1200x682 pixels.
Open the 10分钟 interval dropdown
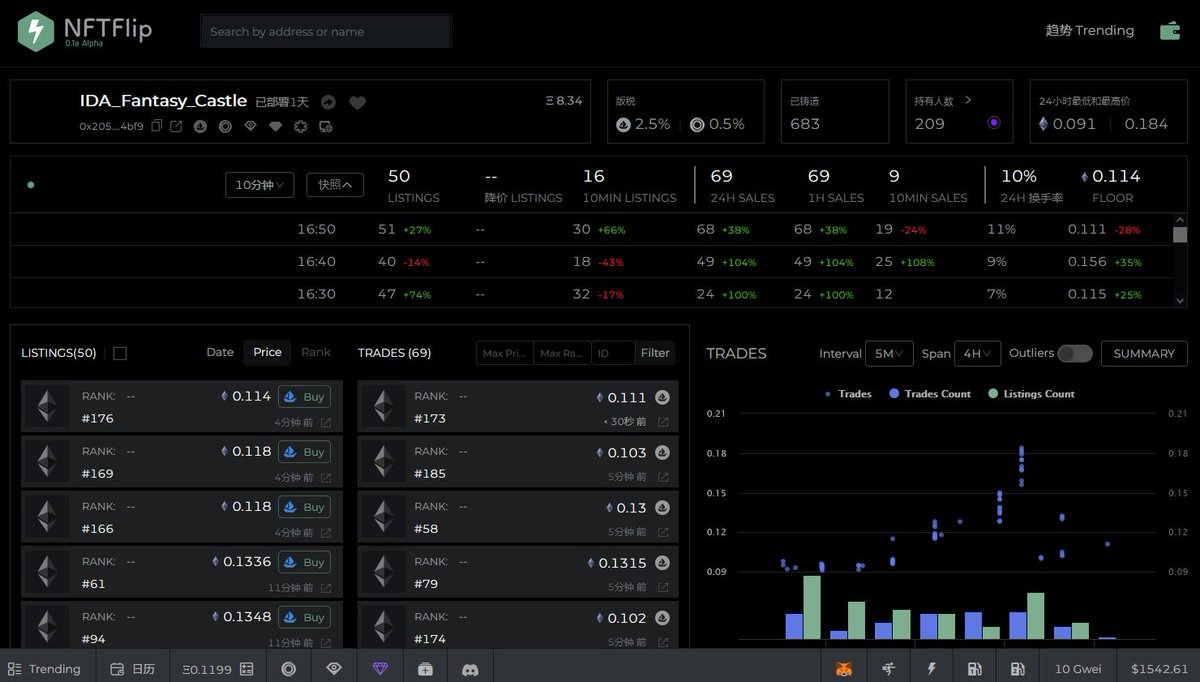[259, 184]
